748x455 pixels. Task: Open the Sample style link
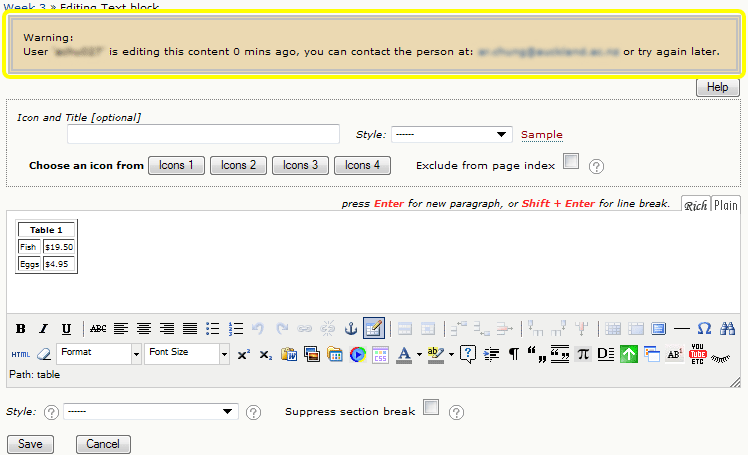pyautogui.click(x=541, y=135)
